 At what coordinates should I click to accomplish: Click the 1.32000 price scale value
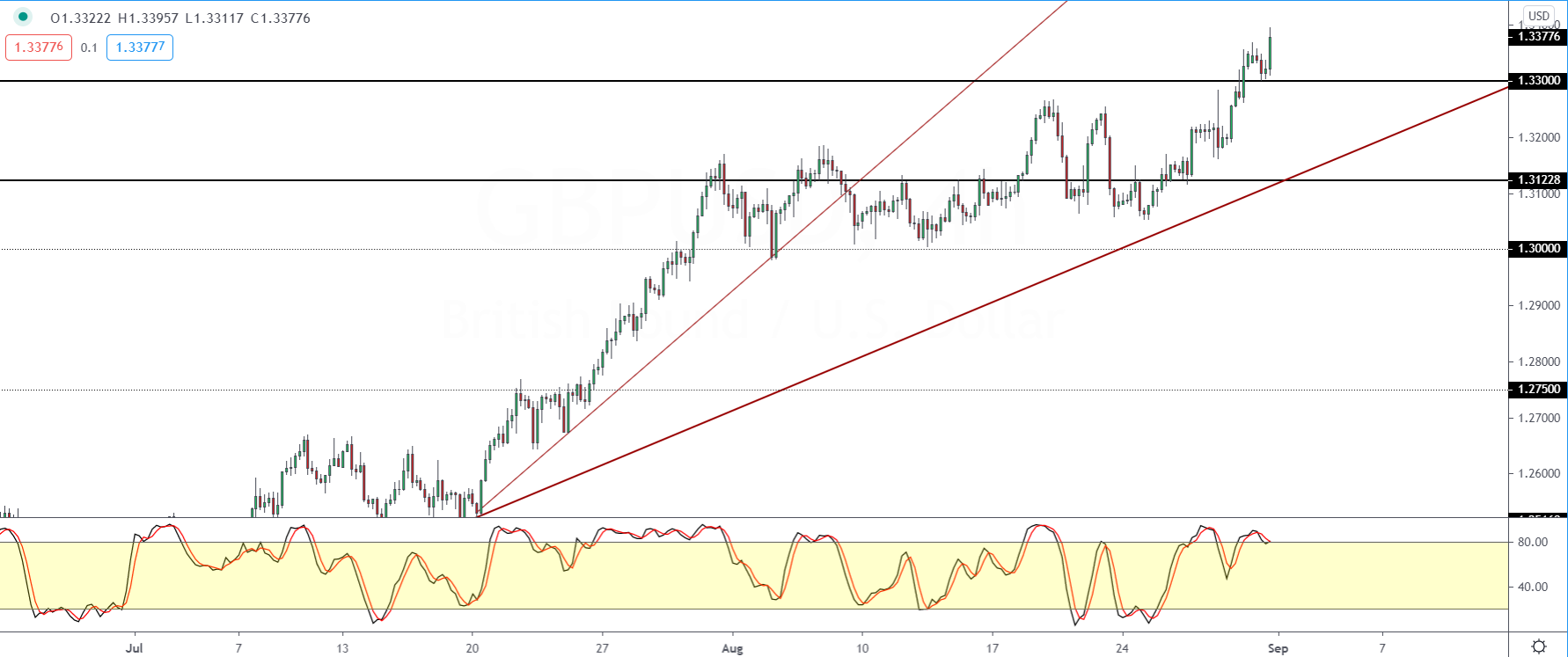pos(1539,137)
